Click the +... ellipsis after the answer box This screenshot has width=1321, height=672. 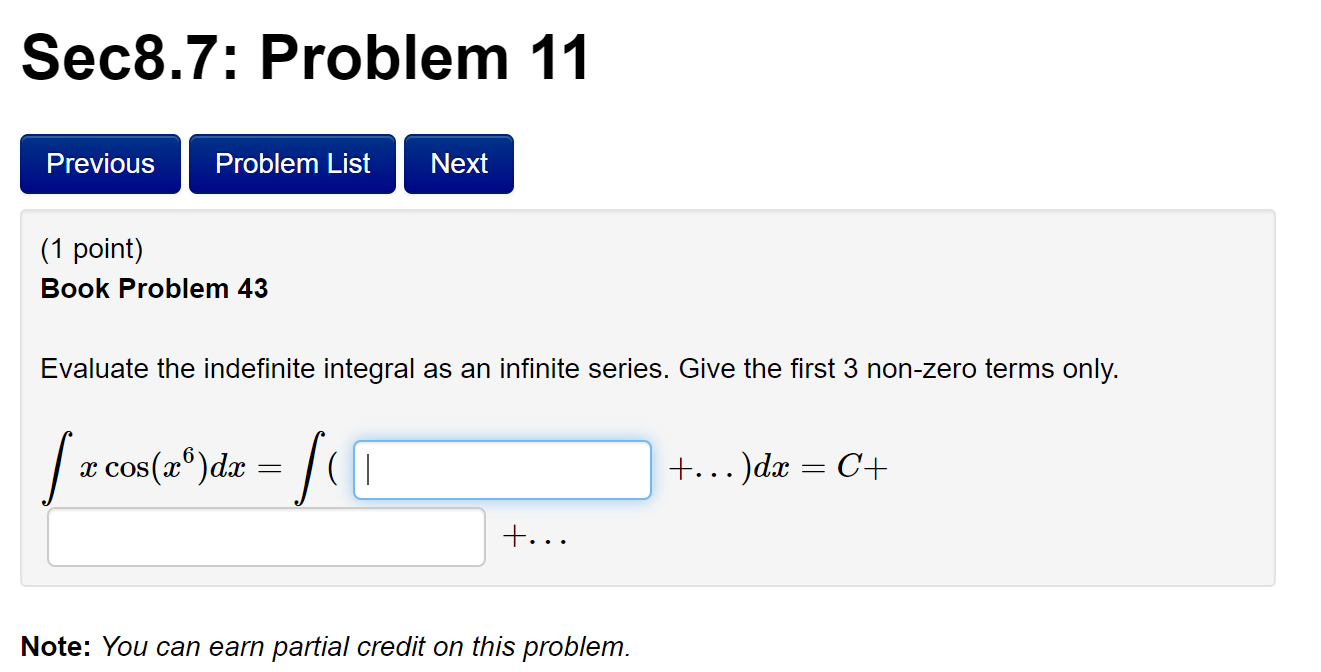(536, 536)
